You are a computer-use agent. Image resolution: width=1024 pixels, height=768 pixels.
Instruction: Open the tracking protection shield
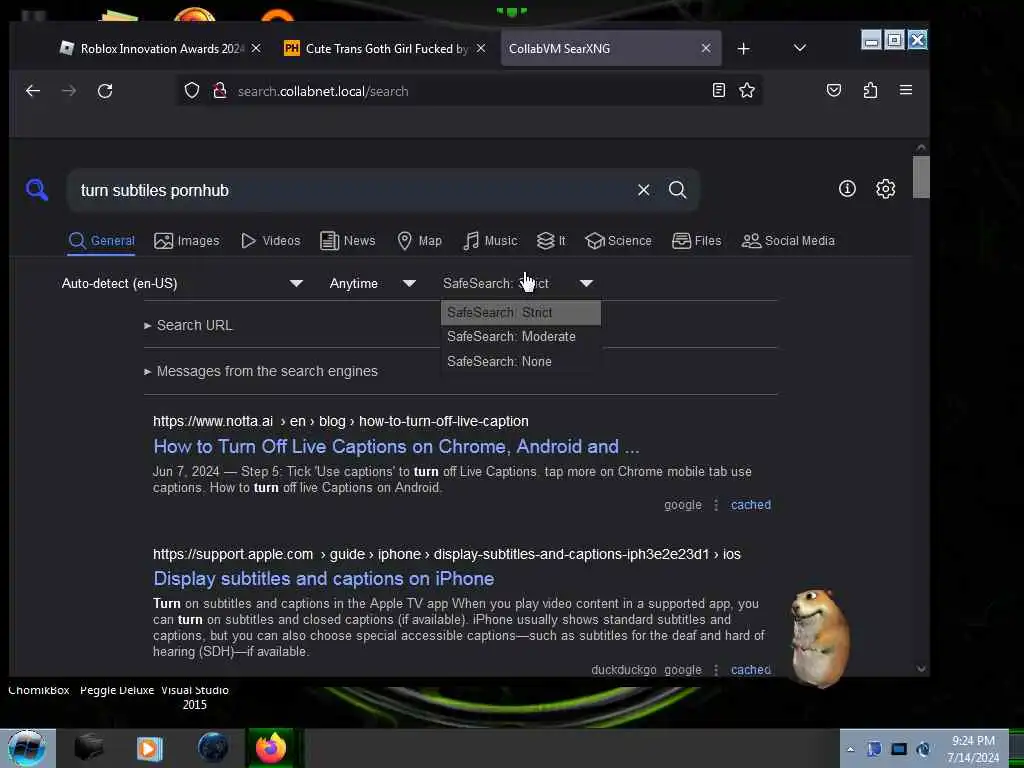click(191, 90)
